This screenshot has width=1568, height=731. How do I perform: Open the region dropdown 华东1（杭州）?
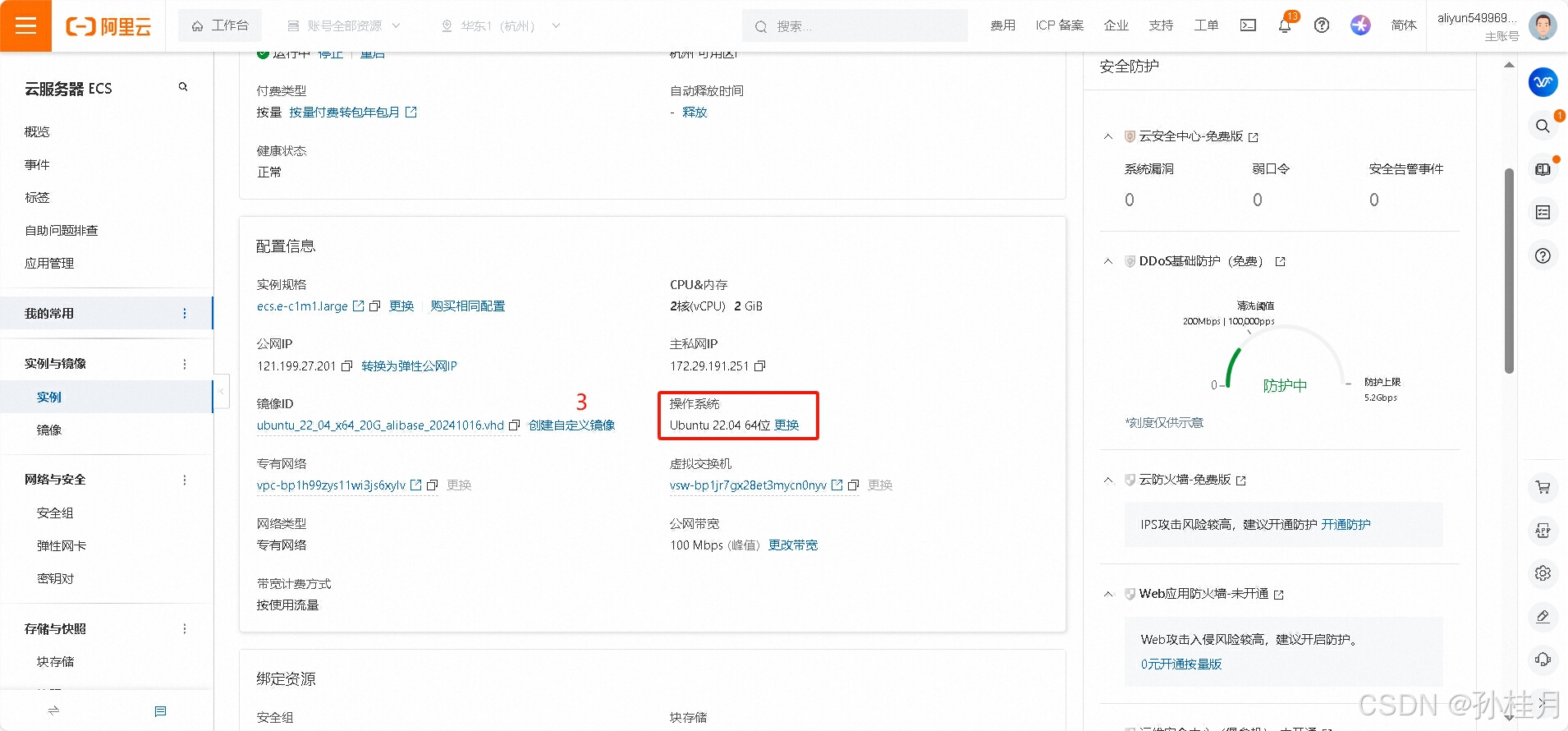coord(501,25)
